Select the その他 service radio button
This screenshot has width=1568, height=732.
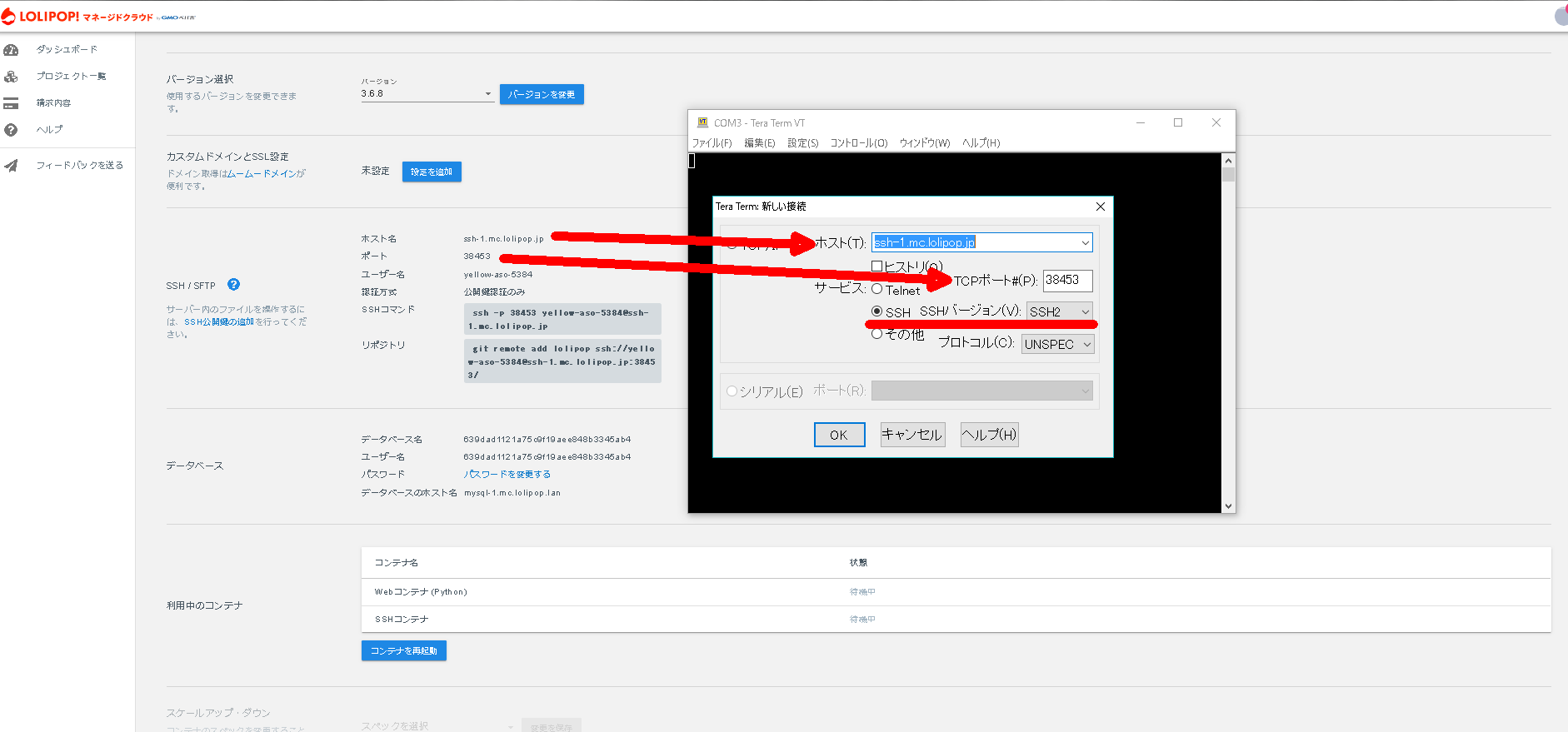coord(876,334)
